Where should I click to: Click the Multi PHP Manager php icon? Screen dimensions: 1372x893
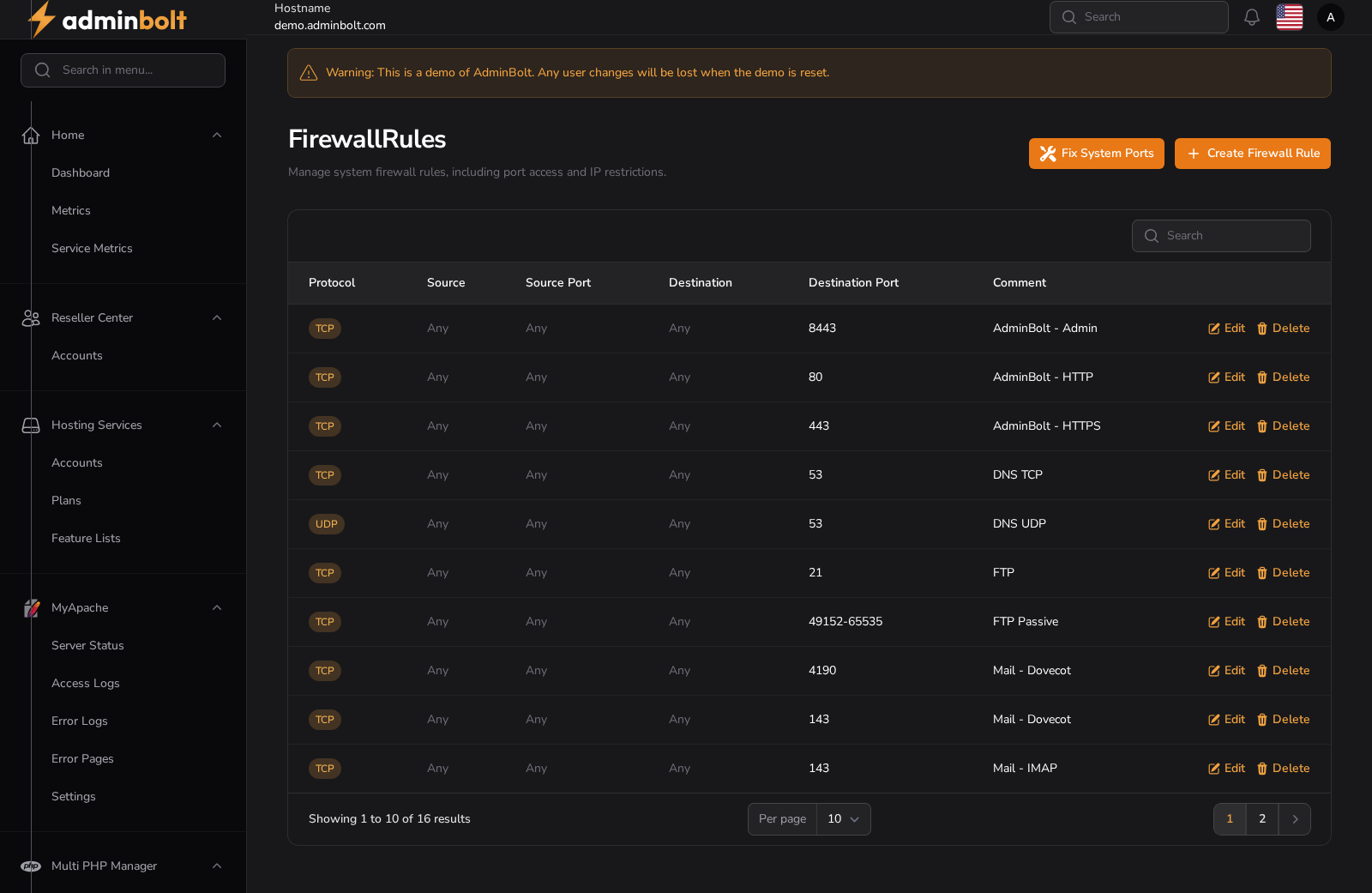tap(31, 866)
